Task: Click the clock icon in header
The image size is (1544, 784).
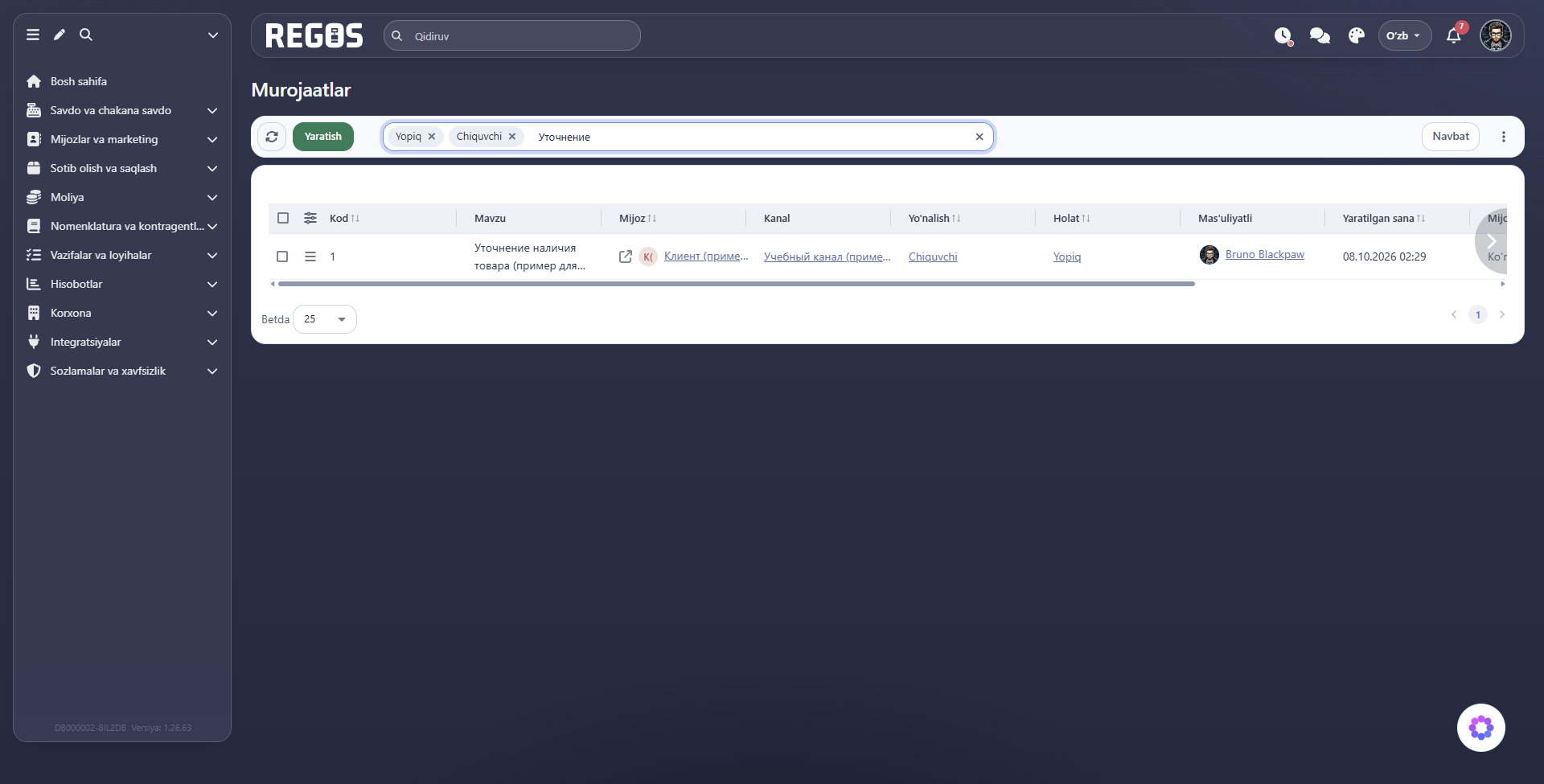Action: point(1283,35)
